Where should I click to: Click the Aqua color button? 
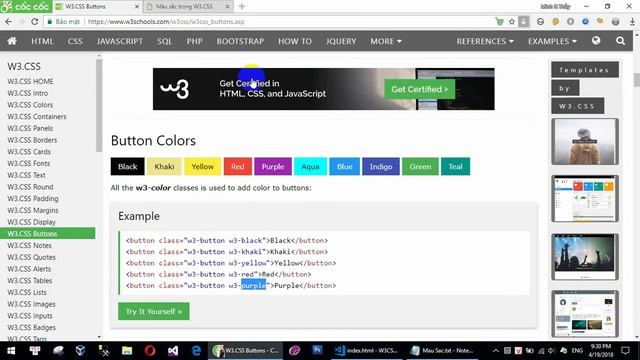click(x=310, y=167)
